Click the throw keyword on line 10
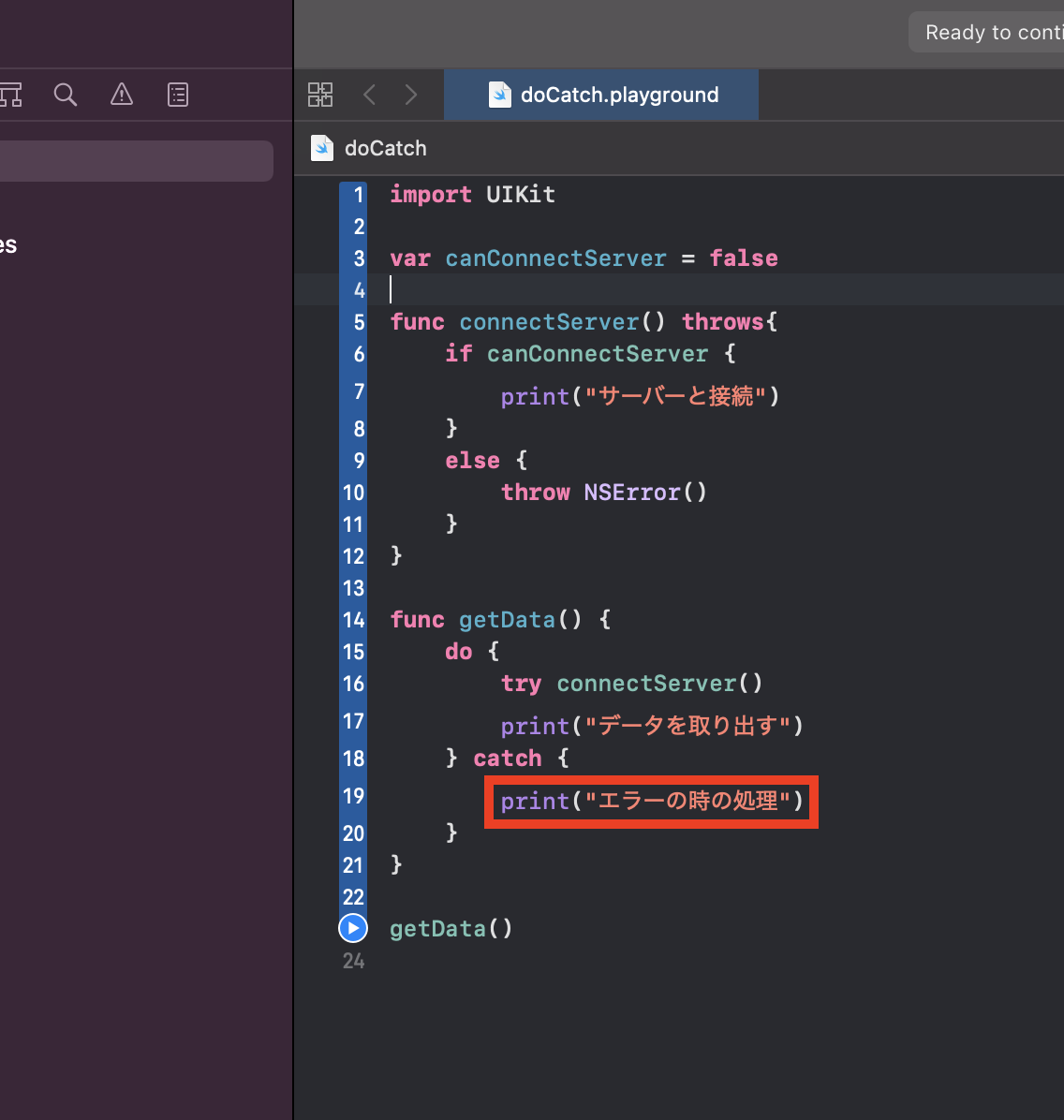The image size is (1064, 1120). [x=535, y=492]
